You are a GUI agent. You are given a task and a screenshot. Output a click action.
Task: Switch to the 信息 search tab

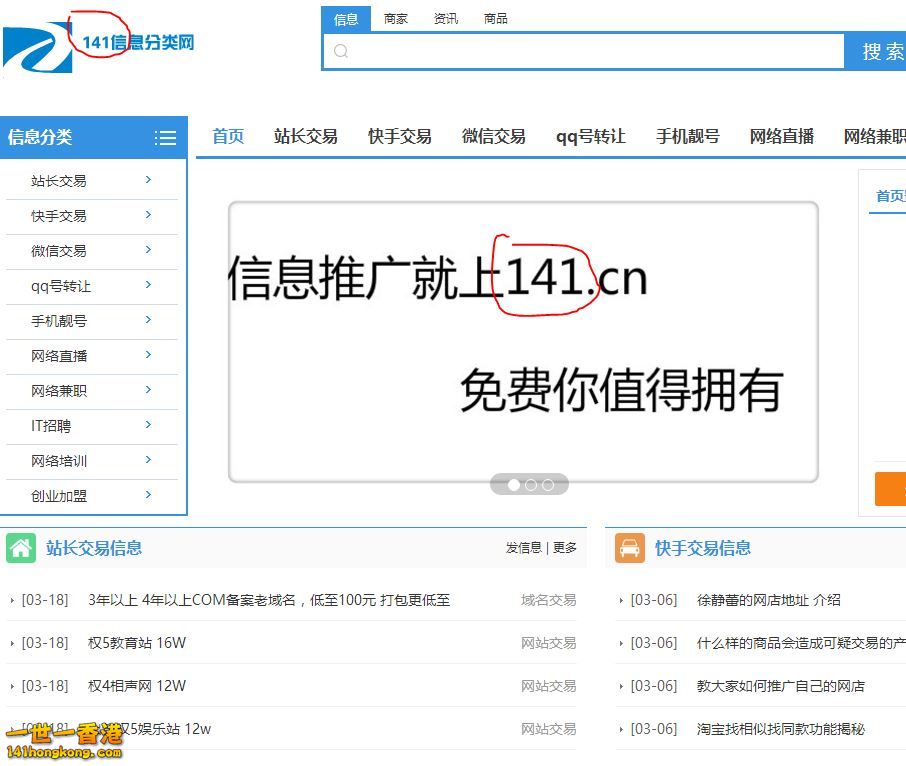346,19
